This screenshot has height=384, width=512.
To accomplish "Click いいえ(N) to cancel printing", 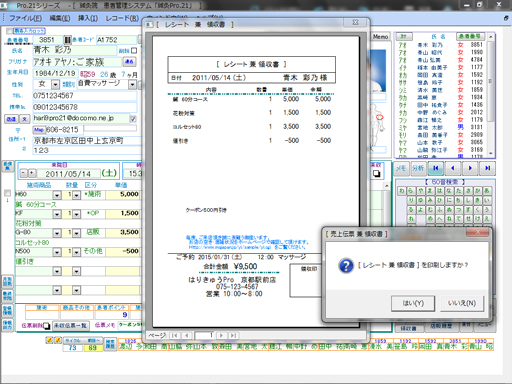I will 462,303.
